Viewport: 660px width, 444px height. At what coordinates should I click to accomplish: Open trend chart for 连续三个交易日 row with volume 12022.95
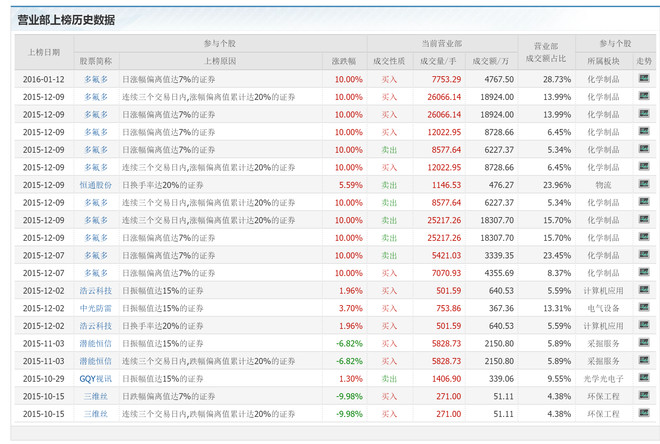[x=644, y=167]
